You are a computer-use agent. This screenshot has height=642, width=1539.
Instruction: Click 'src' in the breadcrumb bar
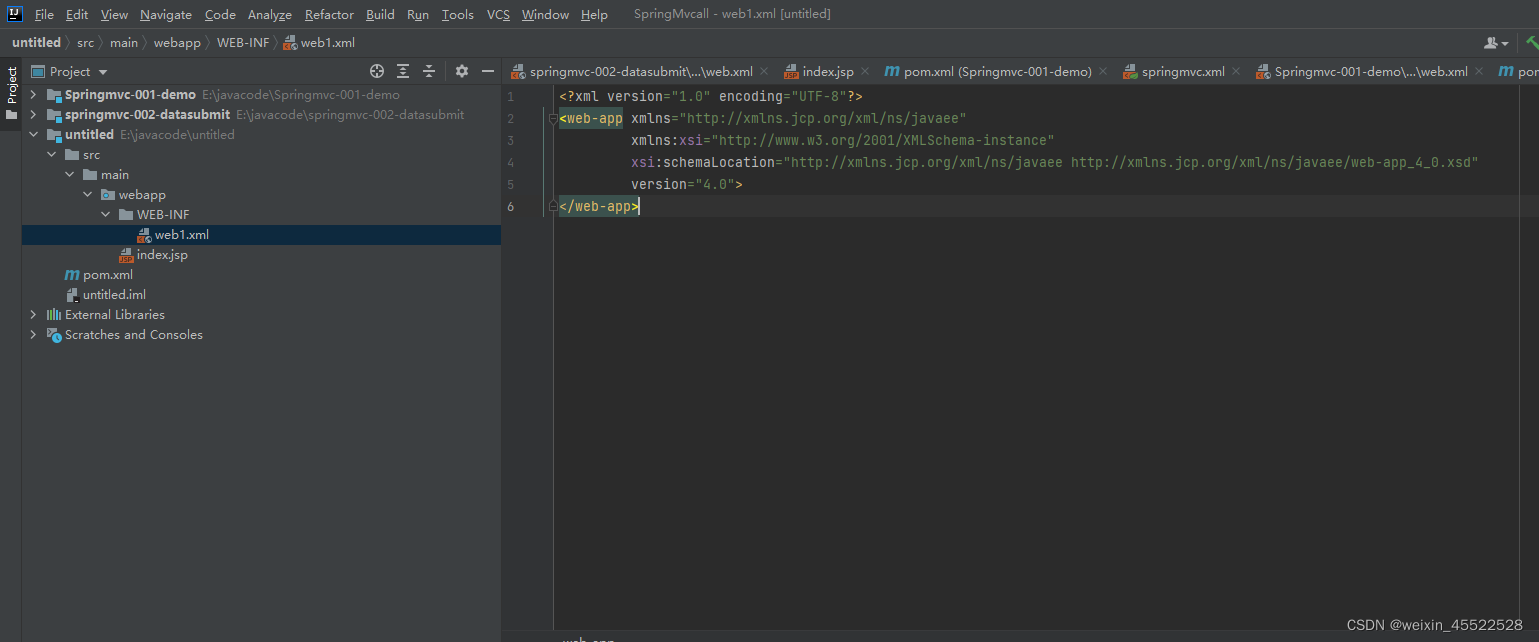point(85,43)
